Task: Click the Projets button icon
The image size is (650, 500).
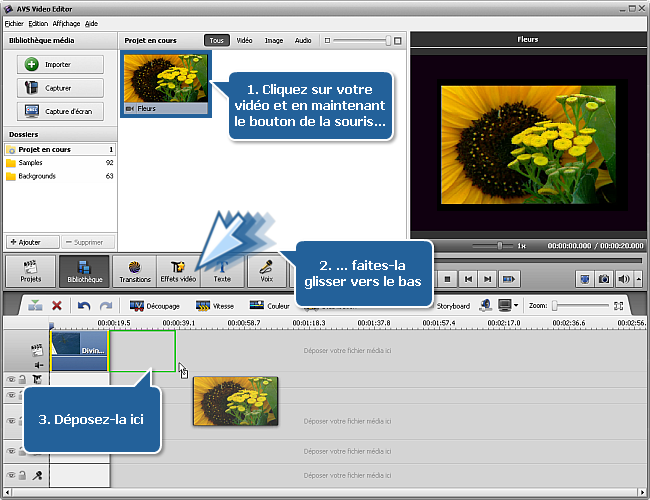Action: 30,271
